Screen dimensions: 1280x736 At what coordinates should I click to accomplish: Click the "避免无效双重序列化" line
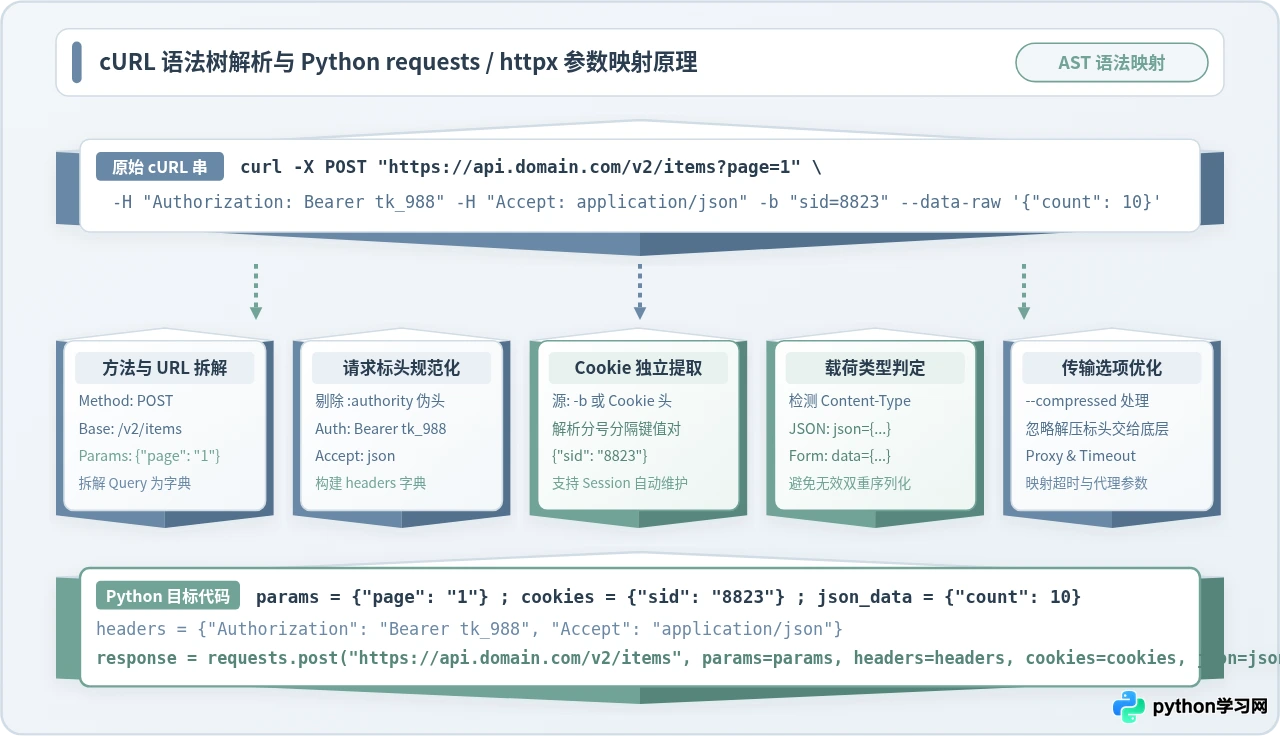pyautogui.click(x=852, y=484)
